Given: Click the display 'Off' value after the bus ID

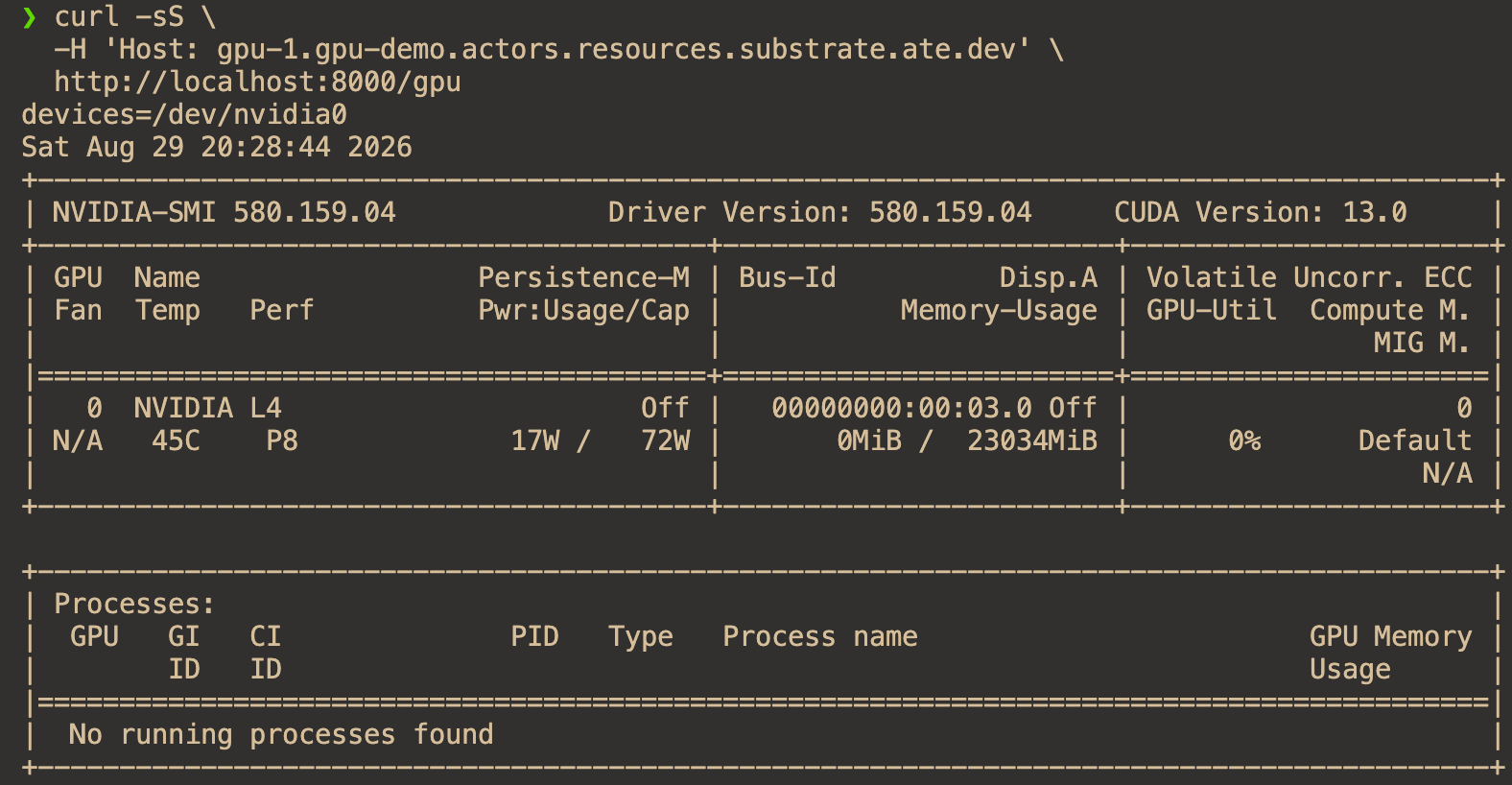Looking at the screenshot, I should tap(1073, 409).
